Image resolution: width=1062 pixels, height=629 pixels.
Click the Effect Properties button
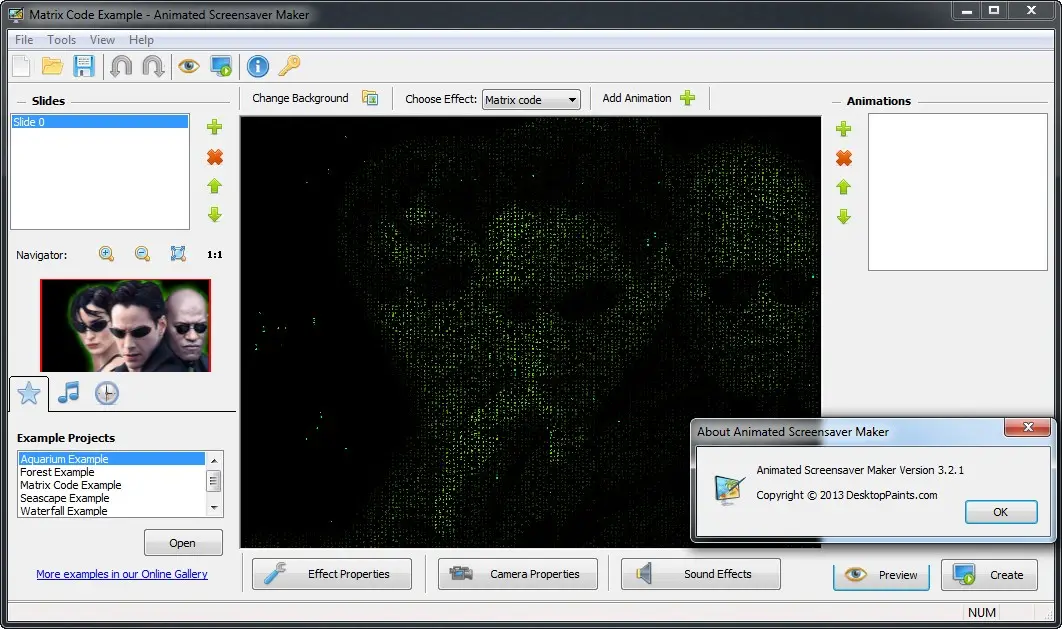coord(332,574)
